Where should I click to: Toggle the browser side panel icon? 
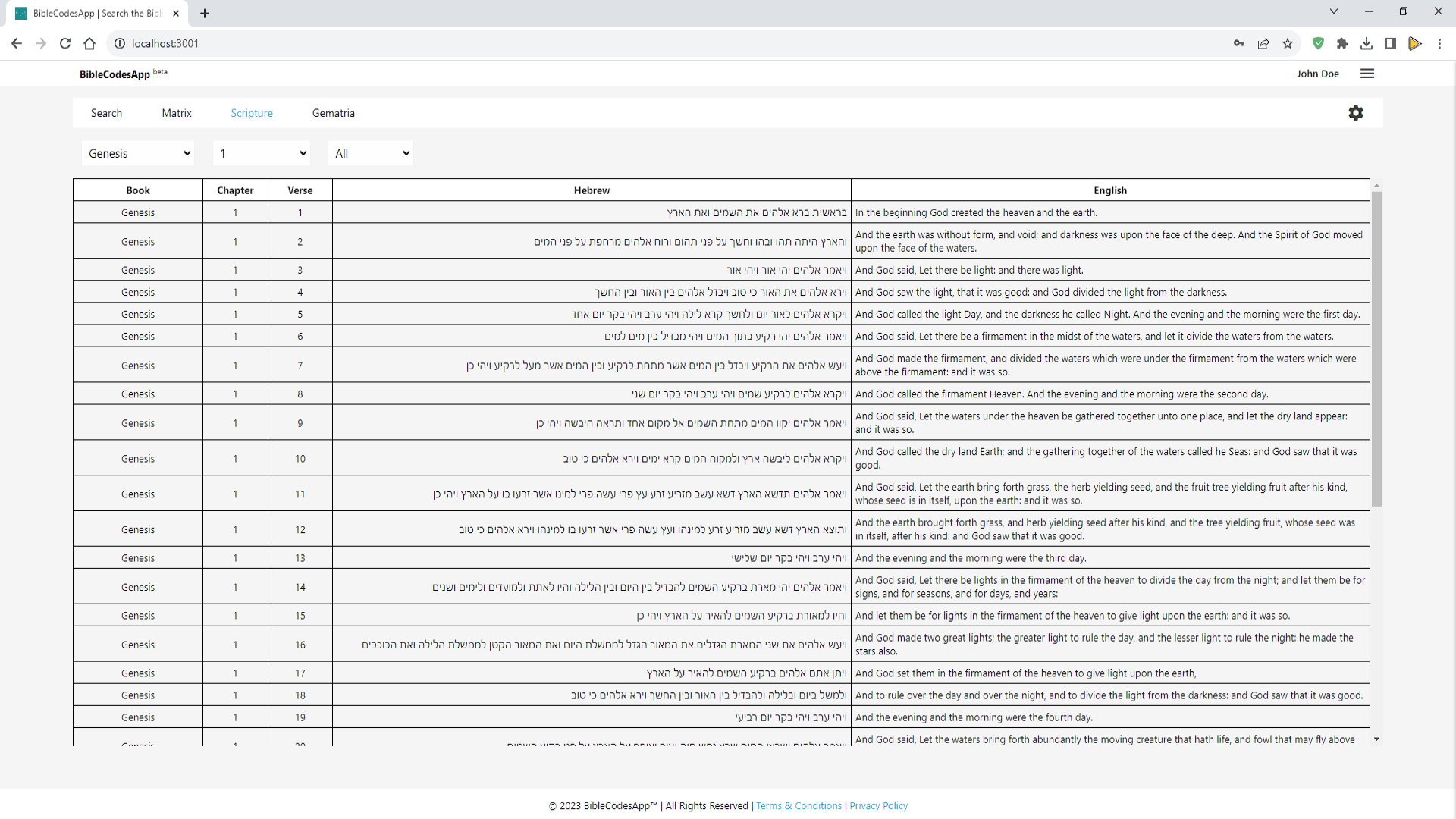1391,43
